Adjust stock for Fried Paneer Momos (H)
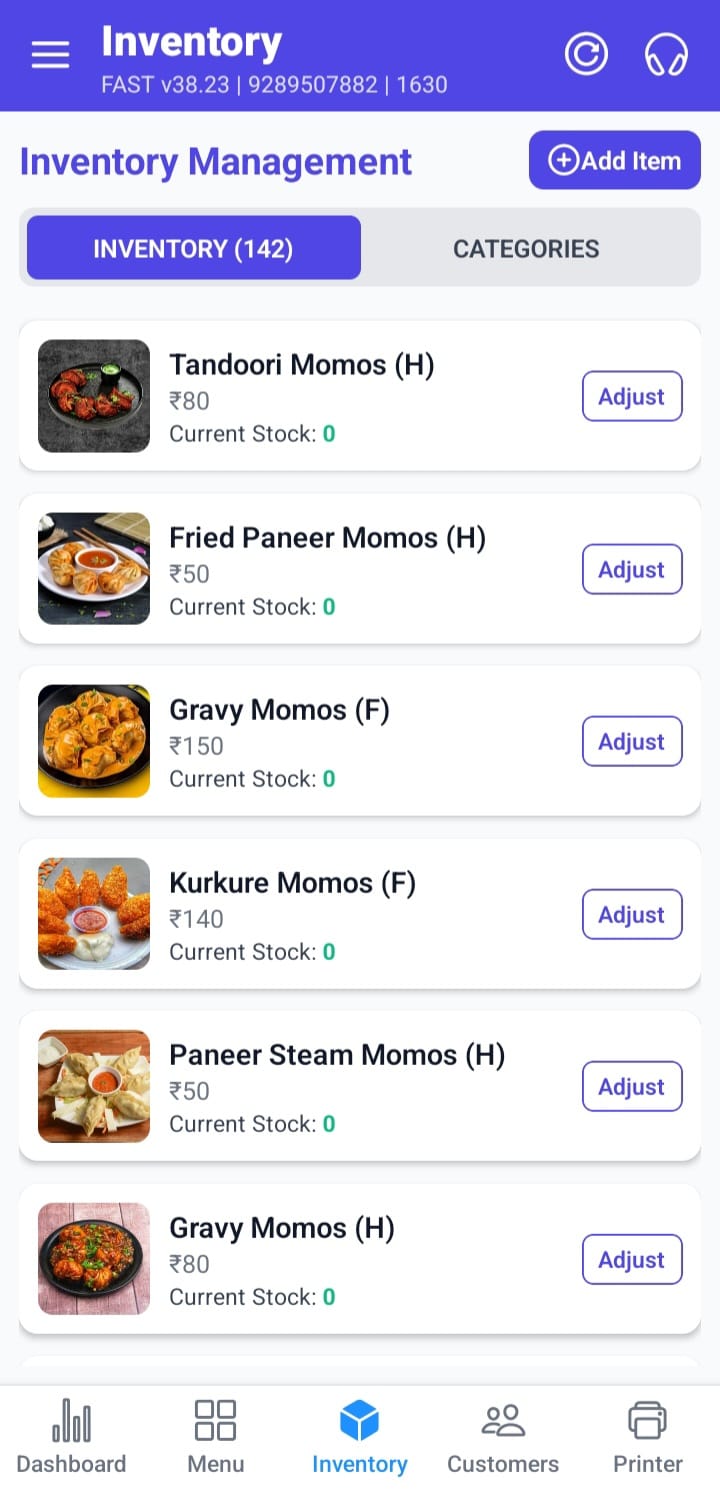720x1495 pixels. click(632, 569)
